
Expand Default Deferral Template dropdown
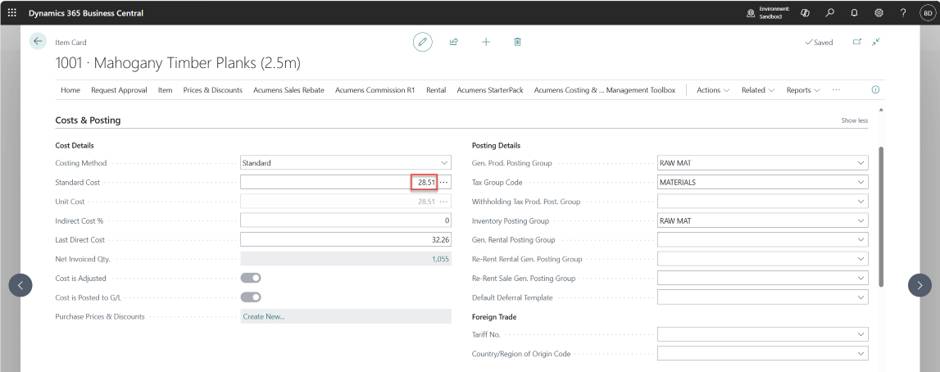[861, 297]
